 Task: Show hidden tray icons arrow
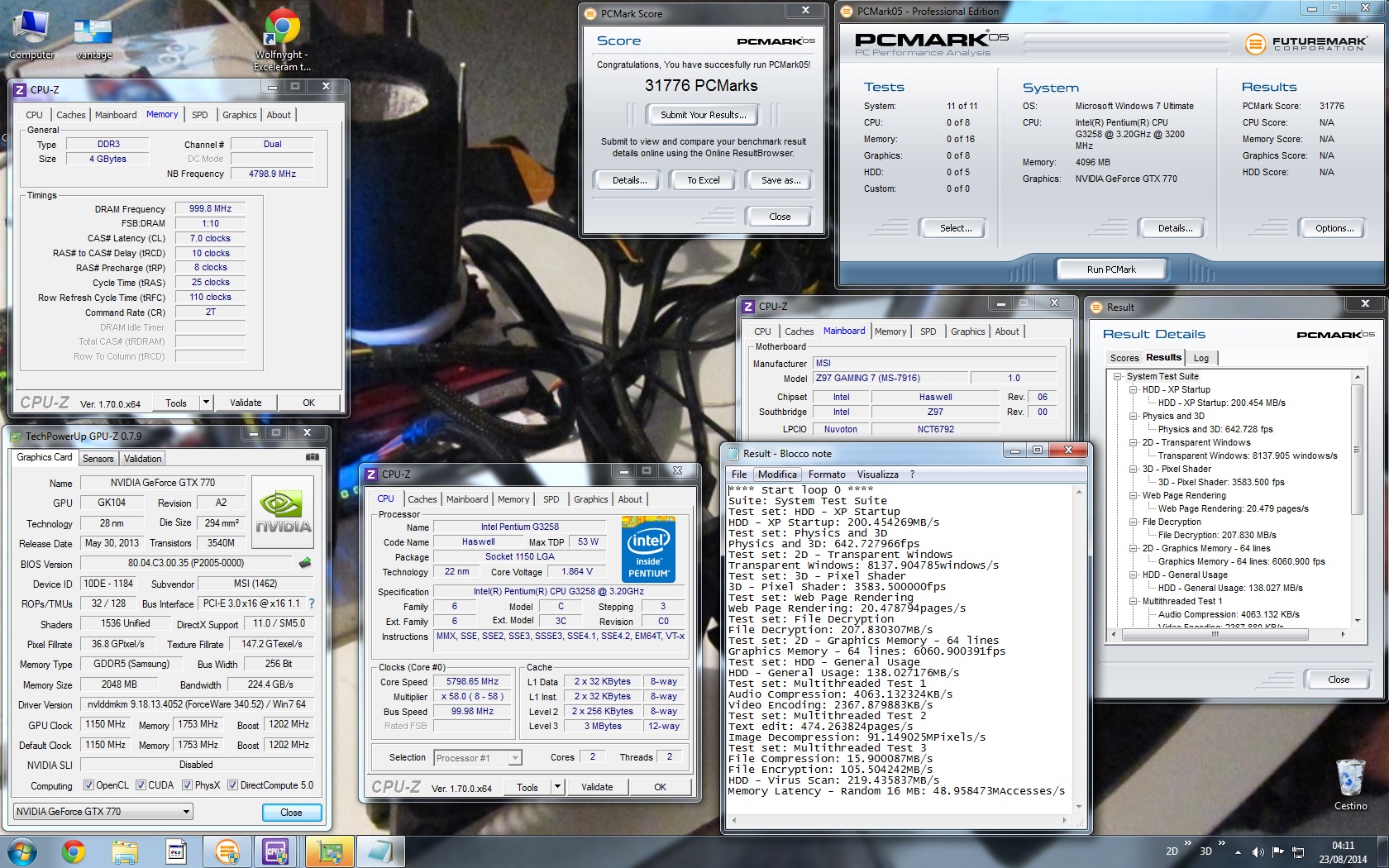coord(1238,851)
